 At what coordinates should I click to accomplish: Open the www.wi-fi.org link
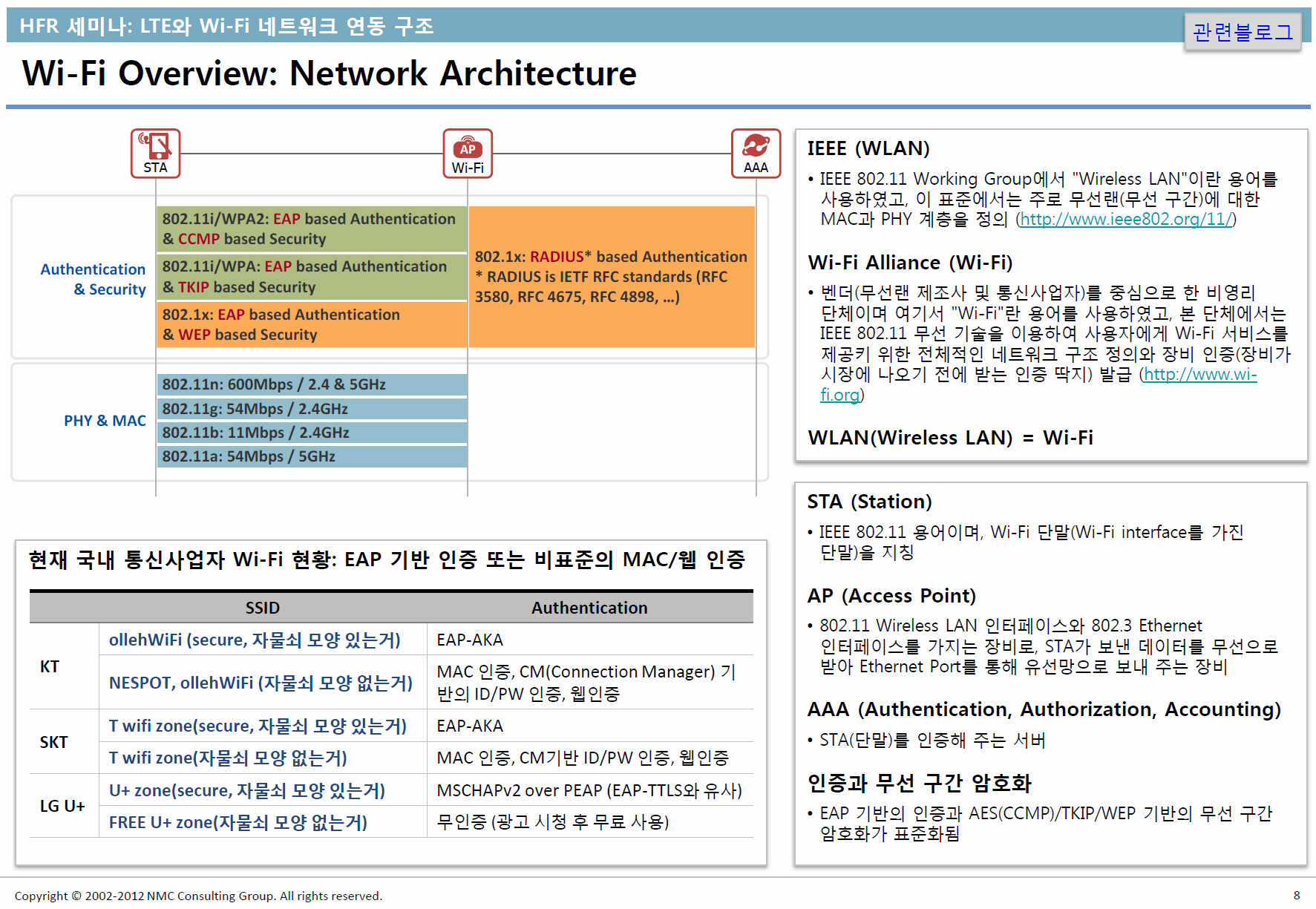coord(1199,374)
